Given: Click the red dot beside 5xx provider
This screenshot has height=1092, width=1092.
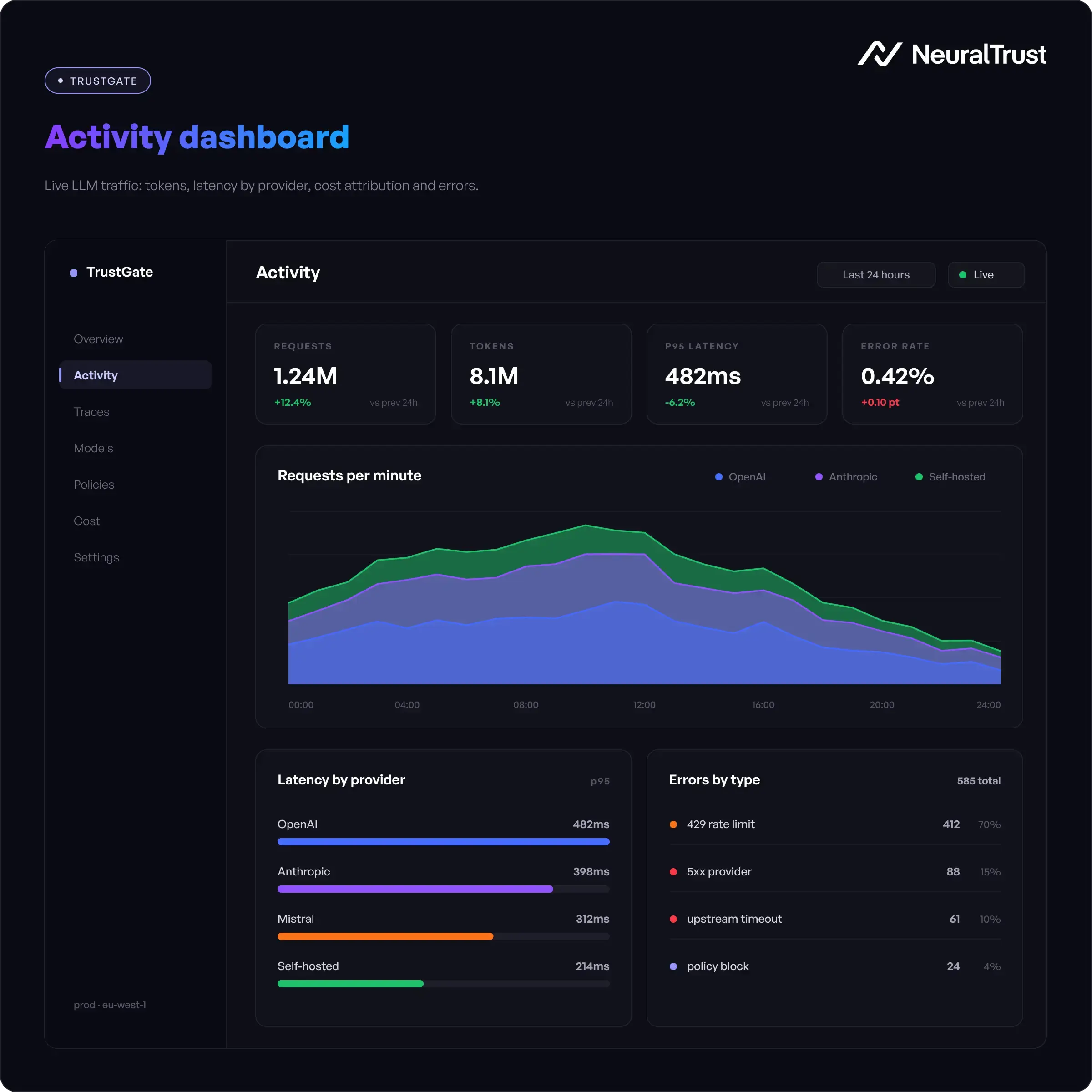Looking at the screenshot, I should [673, 872].
